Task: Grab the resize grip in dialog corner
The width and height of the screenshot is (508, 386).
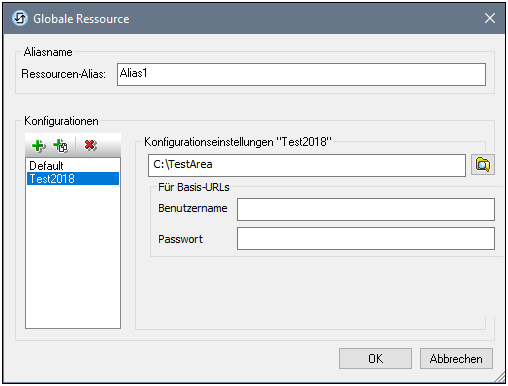Action: click(x=500, y=378)
